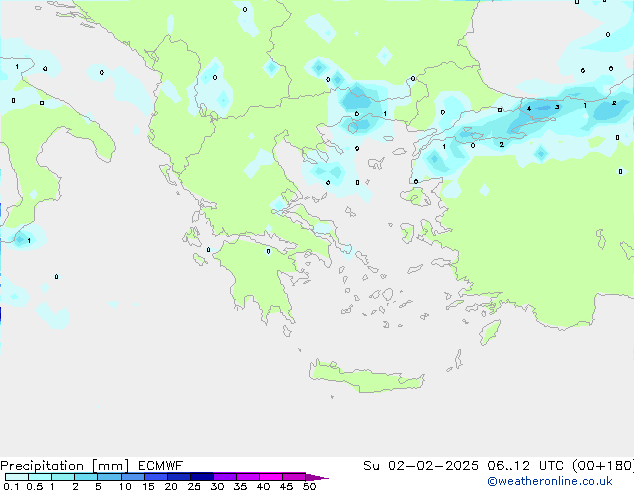This screenshot has width=634, height=490.
Task: Select the 45–50 mm legend swatch
Action: tap(294, 477)
